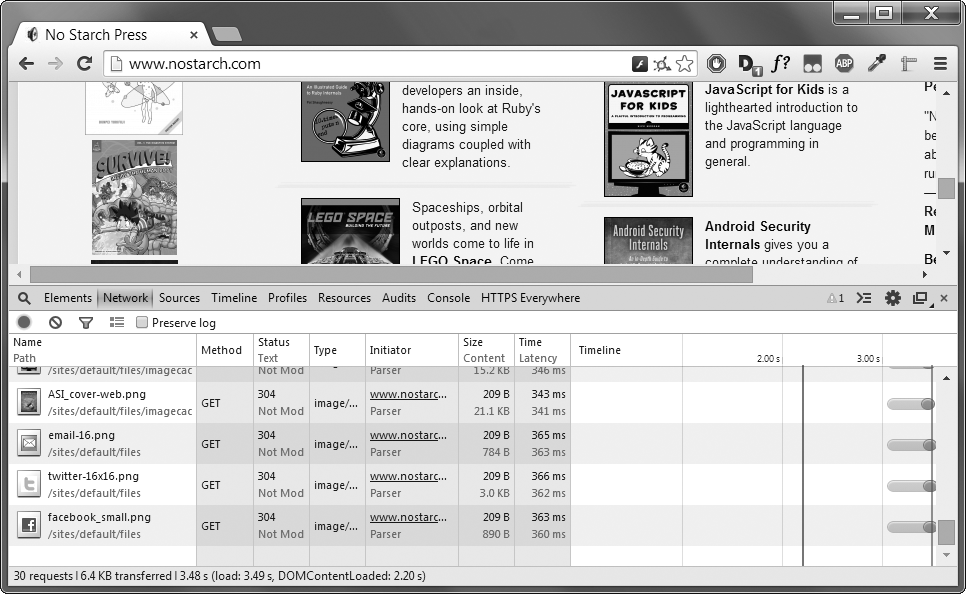Open the HTTPS Everywhere tab
Image resolution: width=966 pixels, height=594 pixels.
click(530, 298)
